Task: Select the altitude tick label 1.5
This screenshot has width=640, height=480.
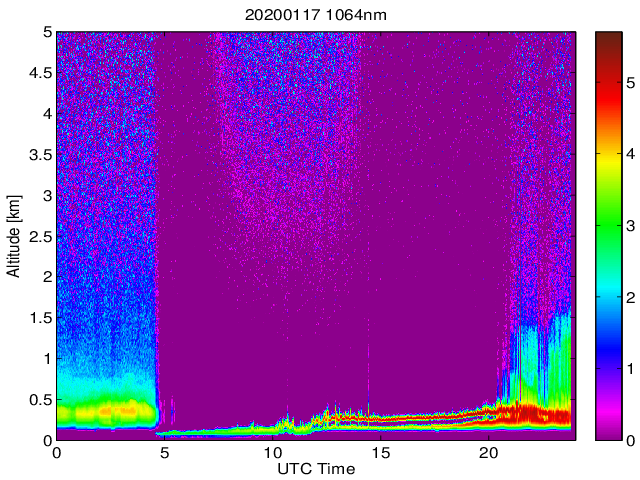Action: coord(40,317)
